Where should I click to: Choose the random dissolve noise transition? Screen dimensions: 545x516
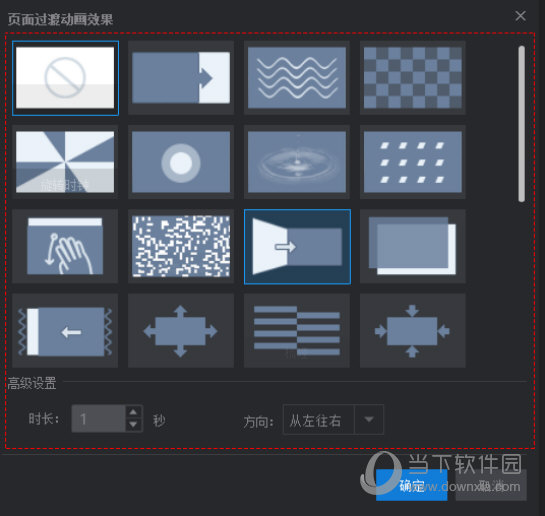pyautogui.click(x=181, y=246)
